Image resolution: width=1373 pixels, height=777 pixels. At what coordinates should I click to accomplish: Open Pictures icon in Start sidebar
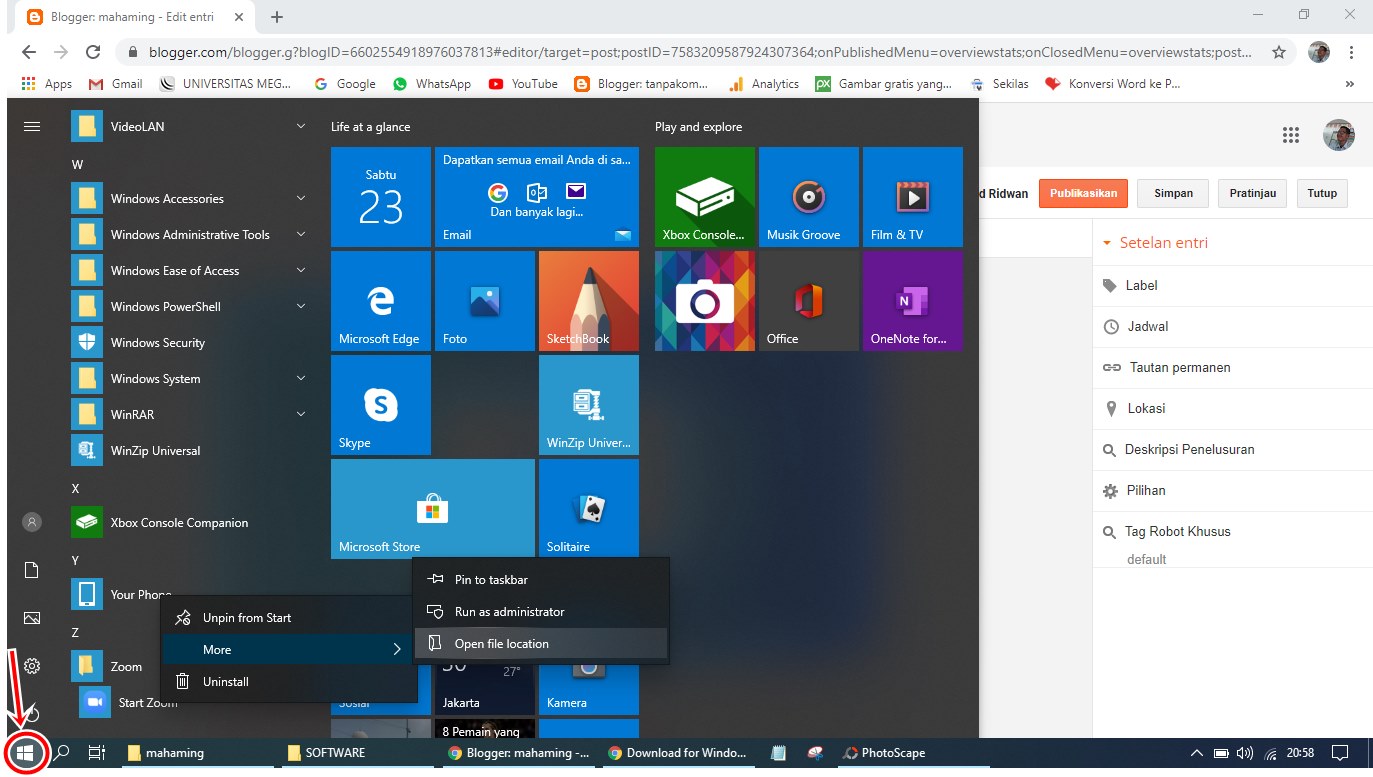32,618
